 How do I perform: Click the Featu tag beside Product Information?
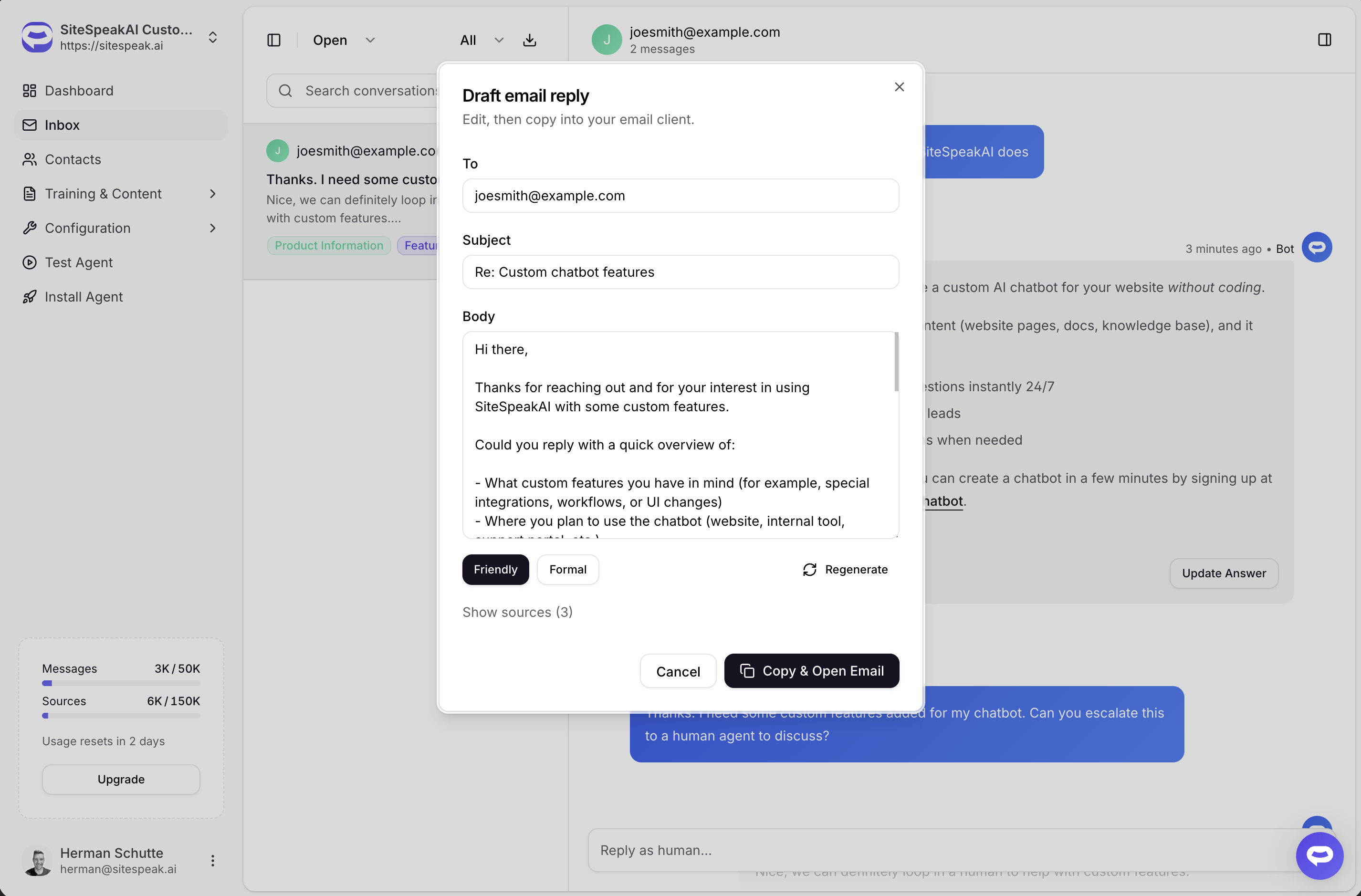(418, 245)
